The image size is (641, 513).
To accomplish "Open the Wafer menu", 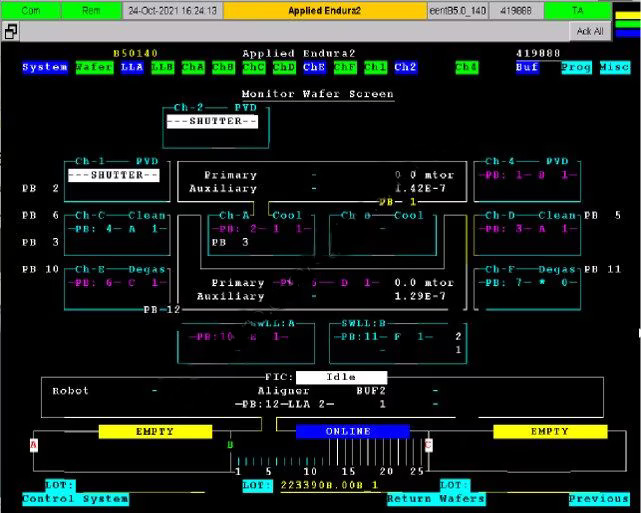I will 94,68.
